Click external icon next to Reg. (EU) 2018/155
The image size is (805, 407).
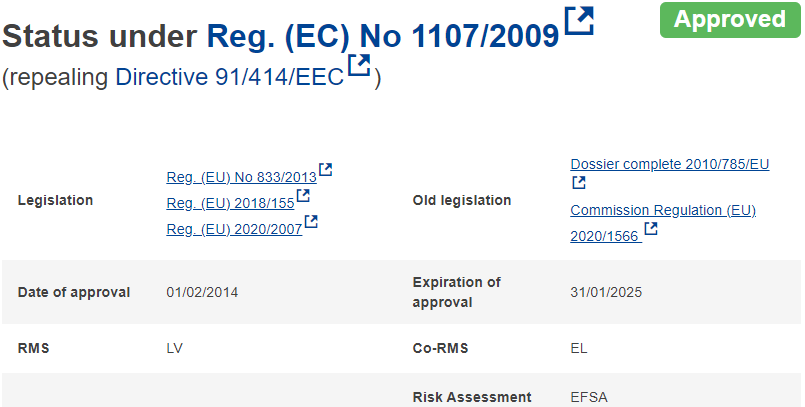click(303, 196)
